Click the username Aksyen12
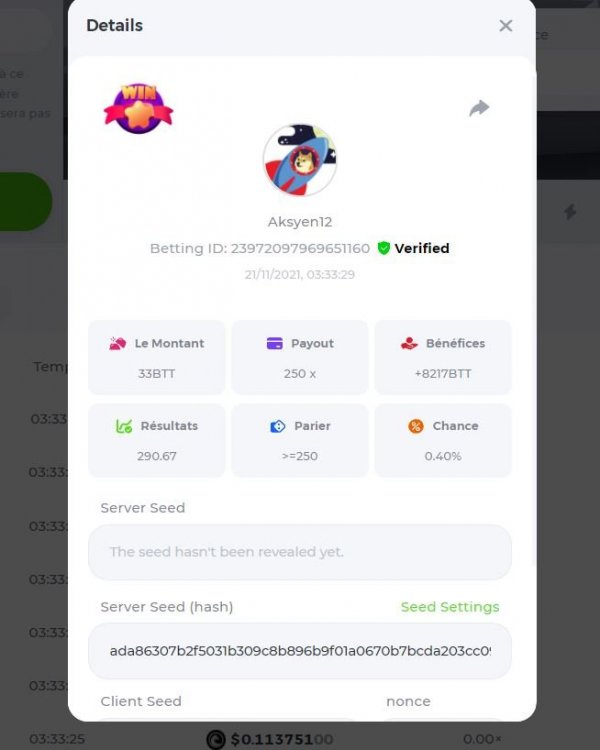This screenshot has width=600, height=750. pyautogui.click(x=300, y=221)
